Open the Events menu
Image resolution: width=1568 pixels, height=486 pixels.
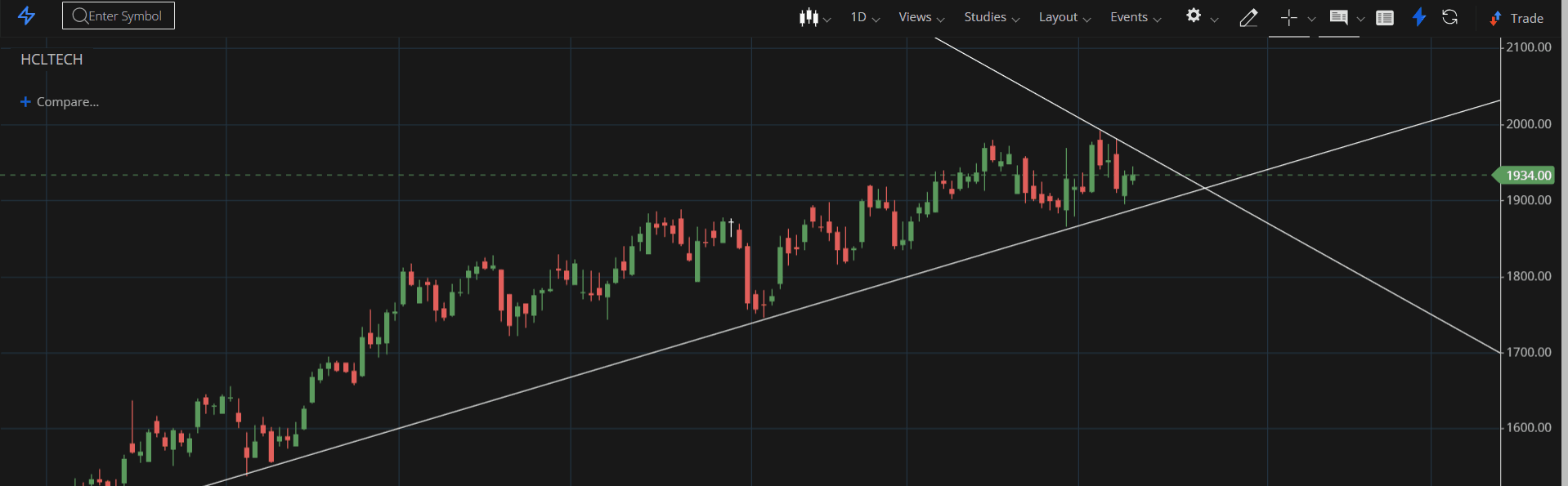point(1136,17)
